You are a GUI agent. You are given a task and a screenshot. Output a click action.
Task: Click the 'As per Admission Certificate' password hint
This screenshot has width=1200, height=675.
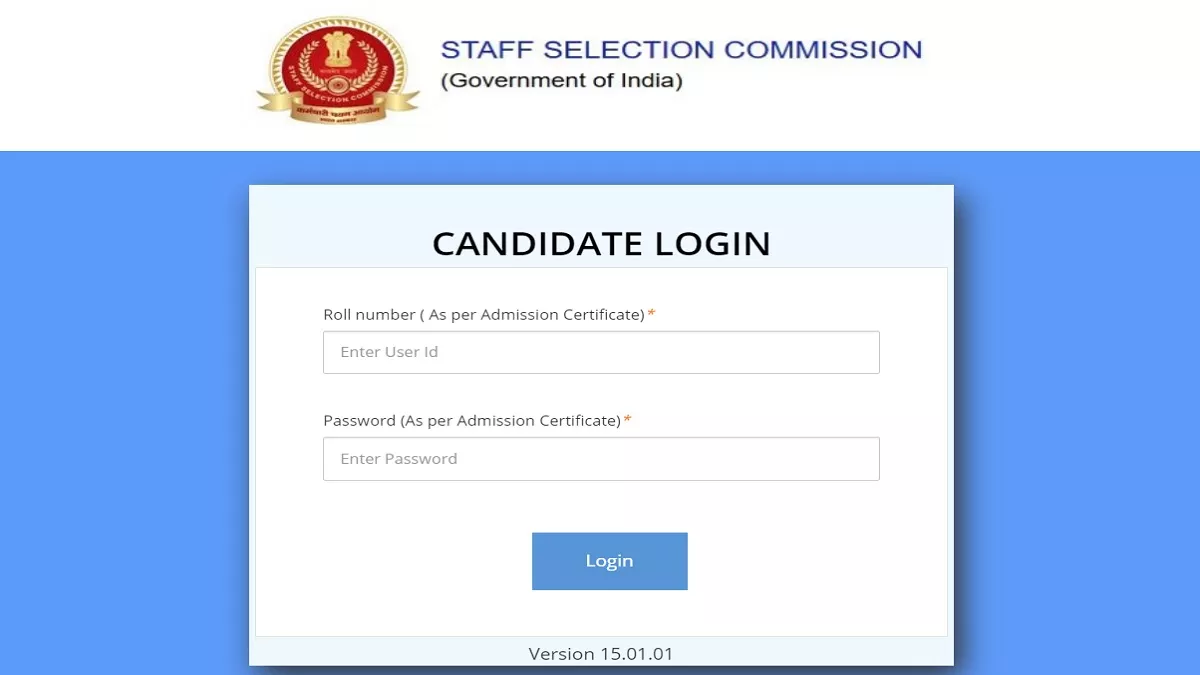pos(511,421)
